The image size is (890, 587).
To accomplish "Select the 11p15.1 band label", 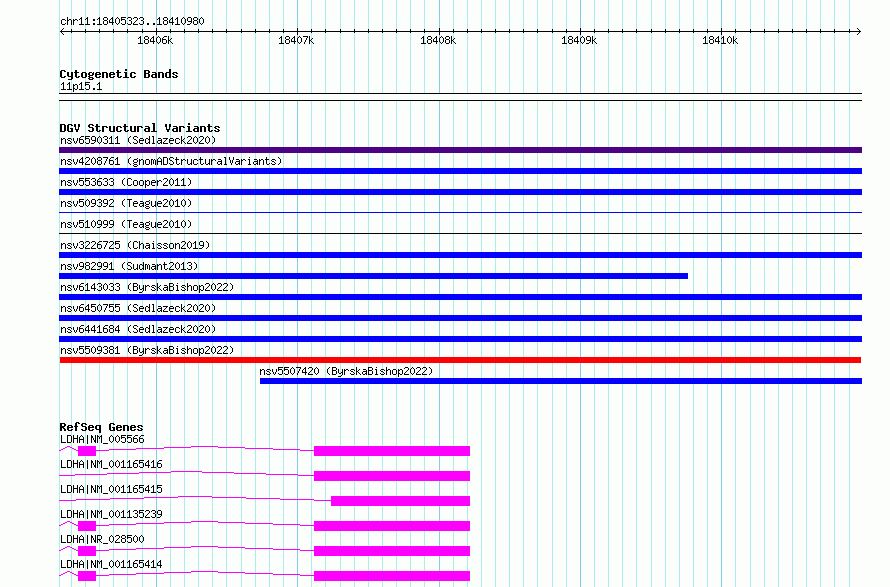I will click(81, 86).
